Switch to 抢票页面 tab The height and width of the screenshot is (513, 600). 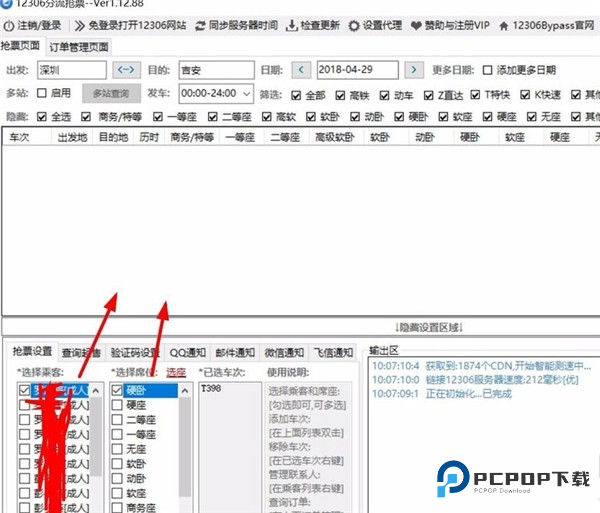tap(20, 46)
